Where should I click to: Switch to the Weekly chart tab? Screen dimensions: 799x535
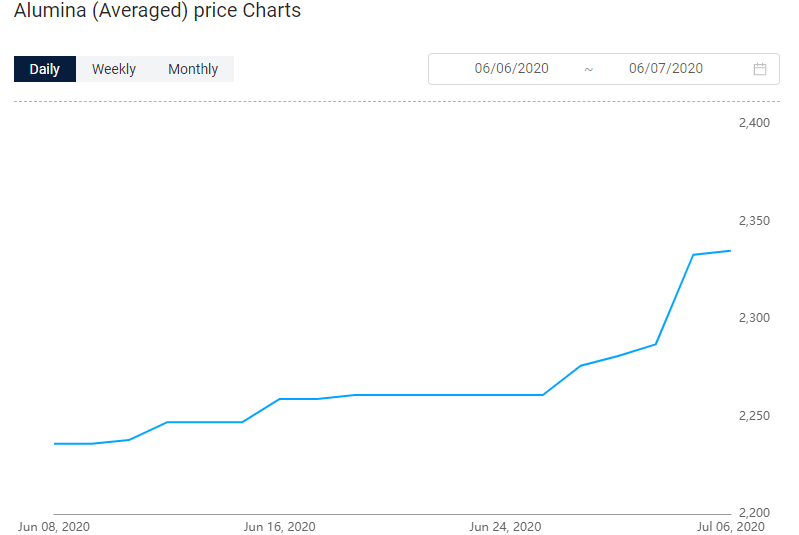[114, 69]
